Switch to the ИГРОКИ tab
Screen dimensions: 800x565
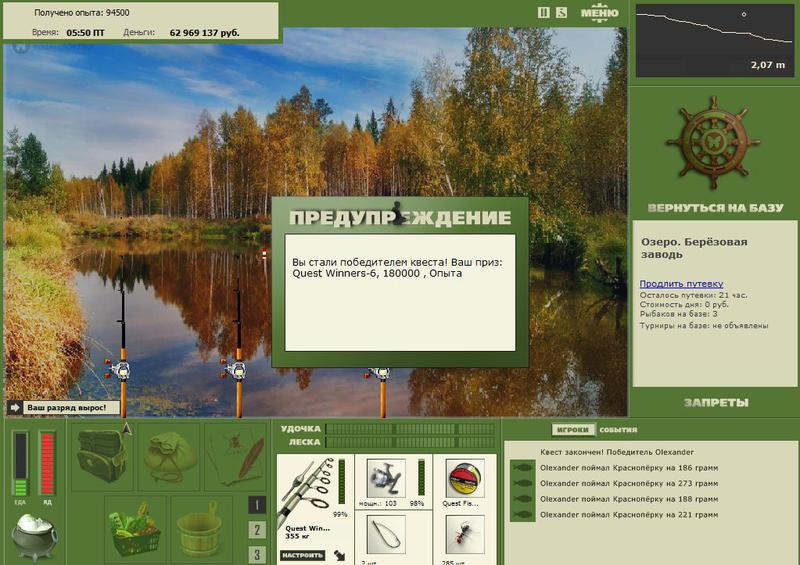pyautogui.click(x=572, y=430)
